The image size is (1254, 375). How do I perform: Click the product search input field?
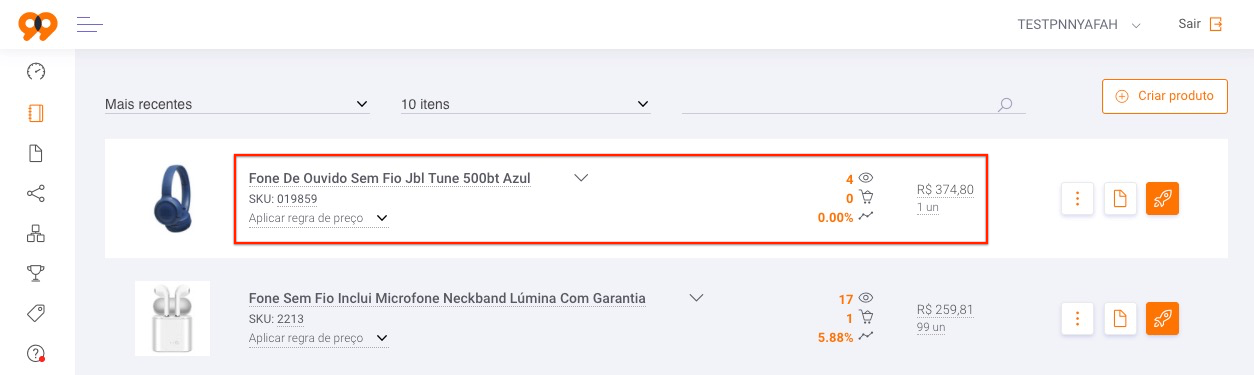[853, 104]
